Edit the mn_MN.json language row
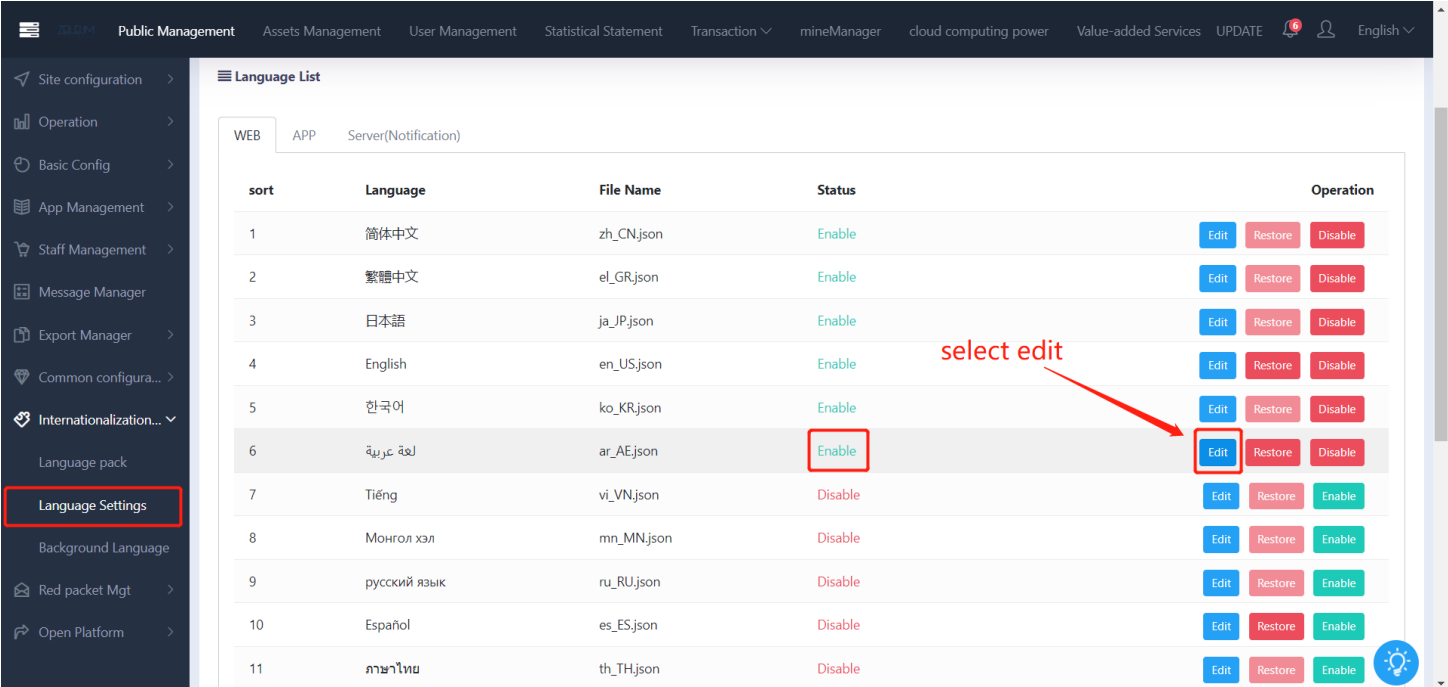This screenshot has height=687, width=1448. coord(1221,539)
